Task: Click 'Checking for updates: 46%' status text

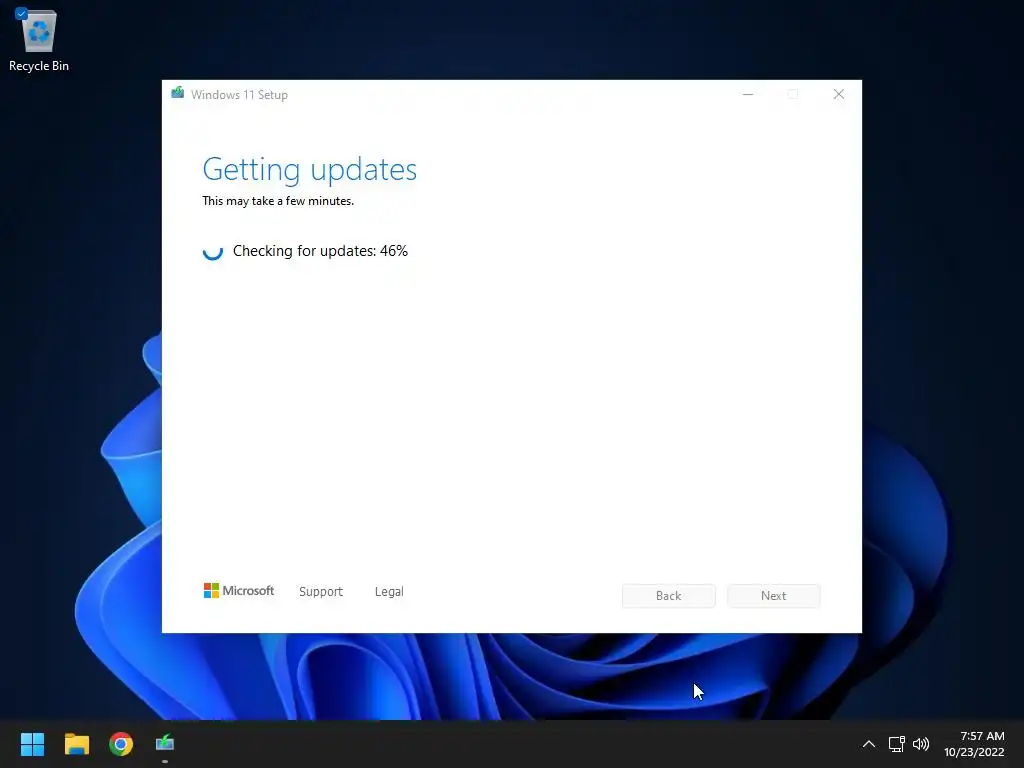Action: point(320,251)
